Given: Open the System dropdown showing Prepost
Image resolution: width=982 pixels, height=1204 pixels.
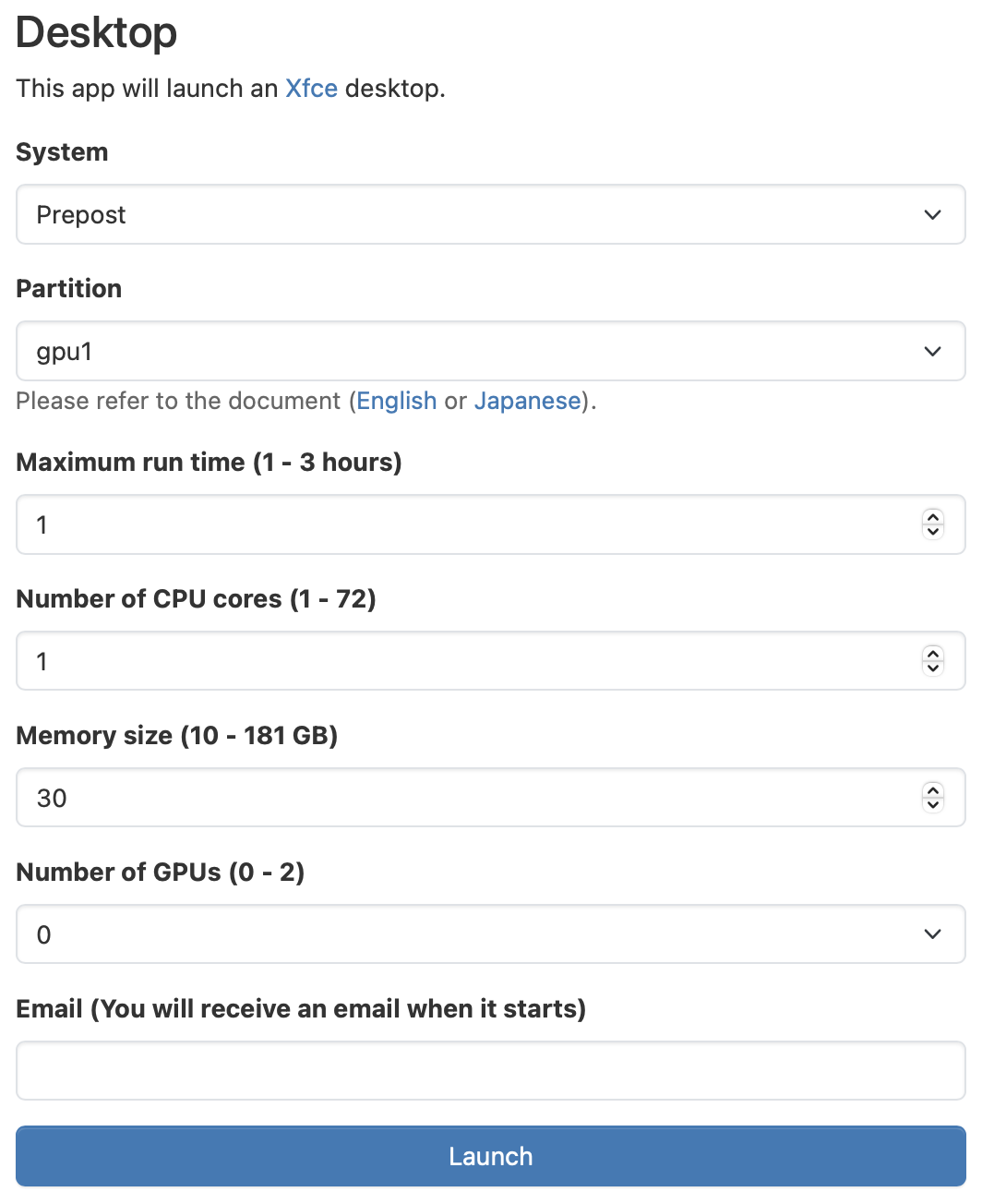Looking at the screenshot, I should click(x=490, y=214).
